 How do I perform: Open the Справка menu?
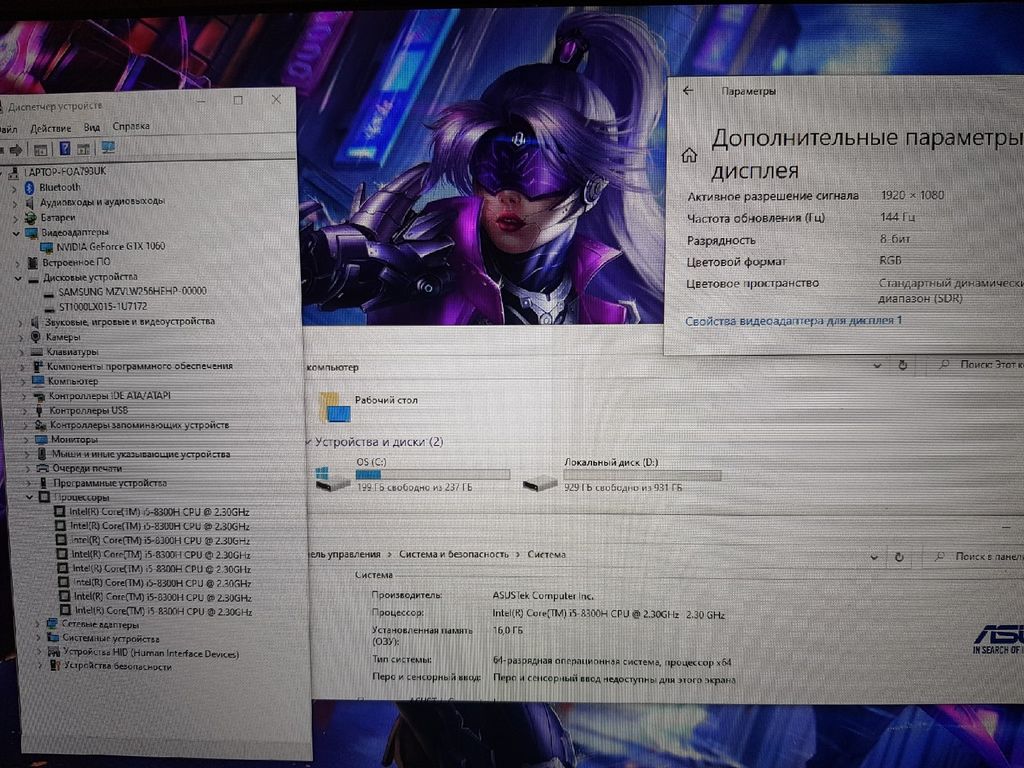[x=131, y=127]
